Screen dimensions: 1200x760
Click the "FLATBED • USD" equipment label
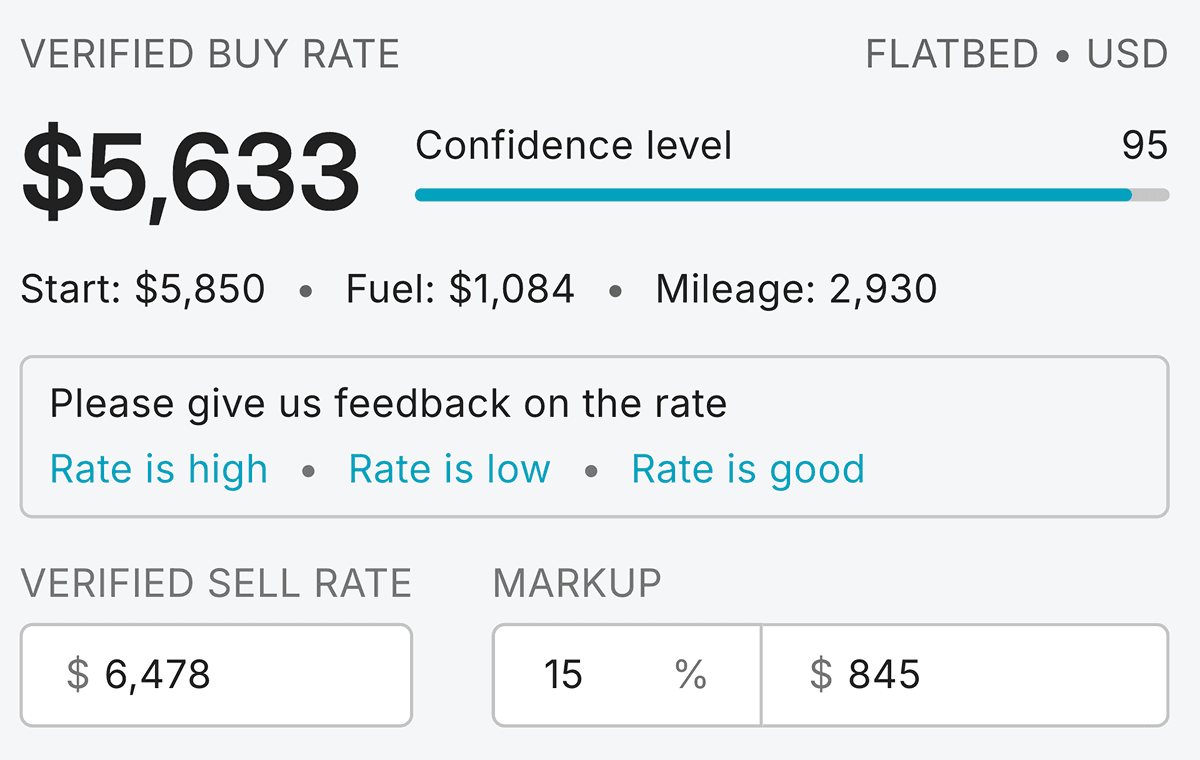coord(1016,54)
